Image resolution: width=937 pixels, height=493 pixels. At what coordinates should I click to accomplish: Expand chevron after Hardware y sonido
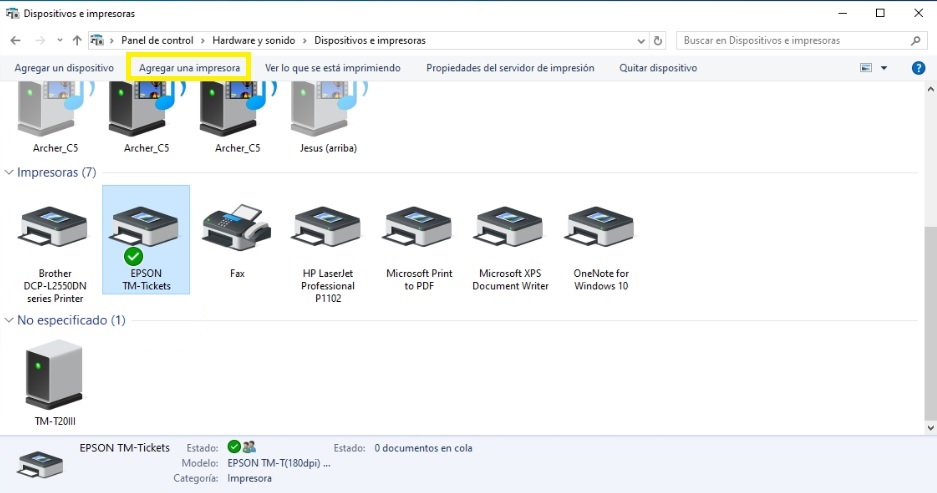[305, 41]
